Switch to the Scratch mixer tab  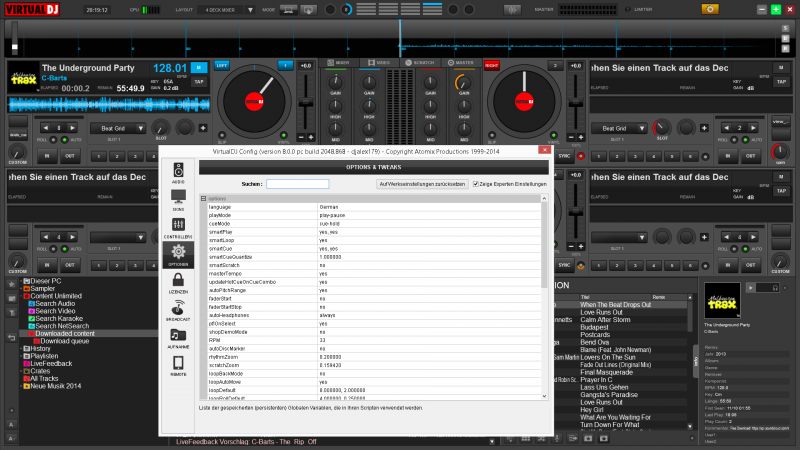[421, 64]
